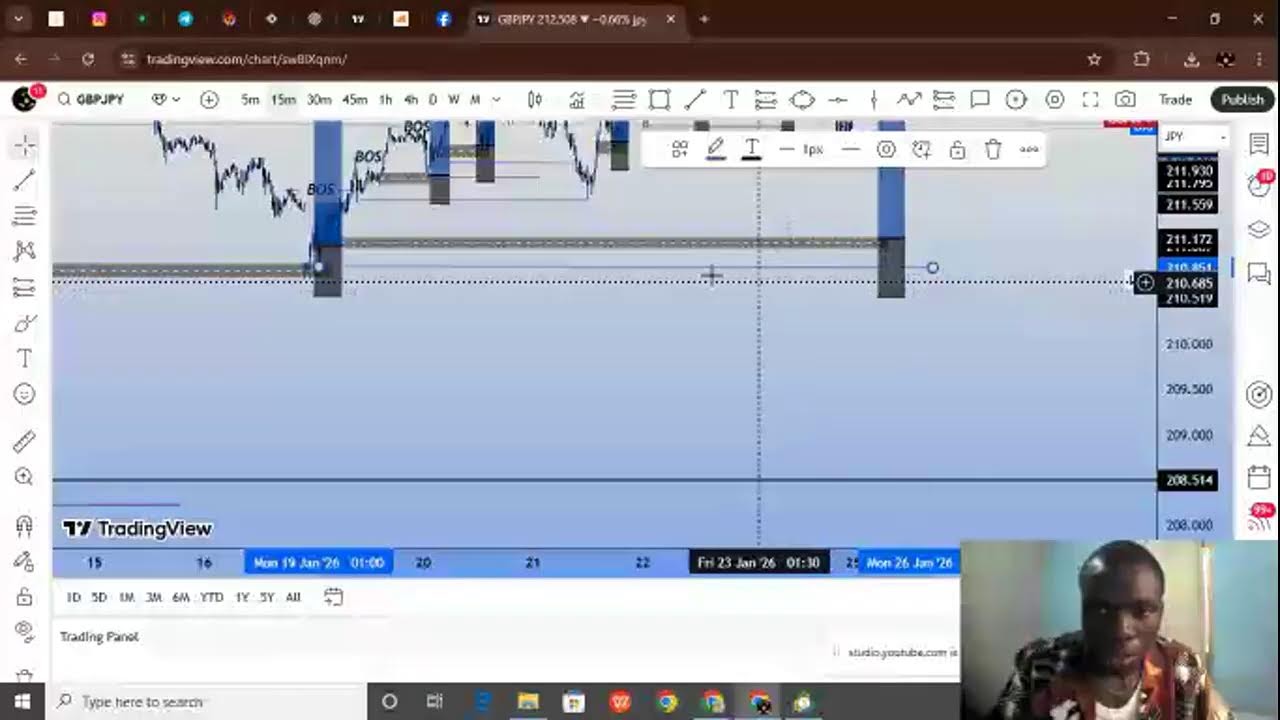This screenshot has height=720, width=1280.
Task: Add order at the 210.685 price plus icon
Action: (1145, 283)
